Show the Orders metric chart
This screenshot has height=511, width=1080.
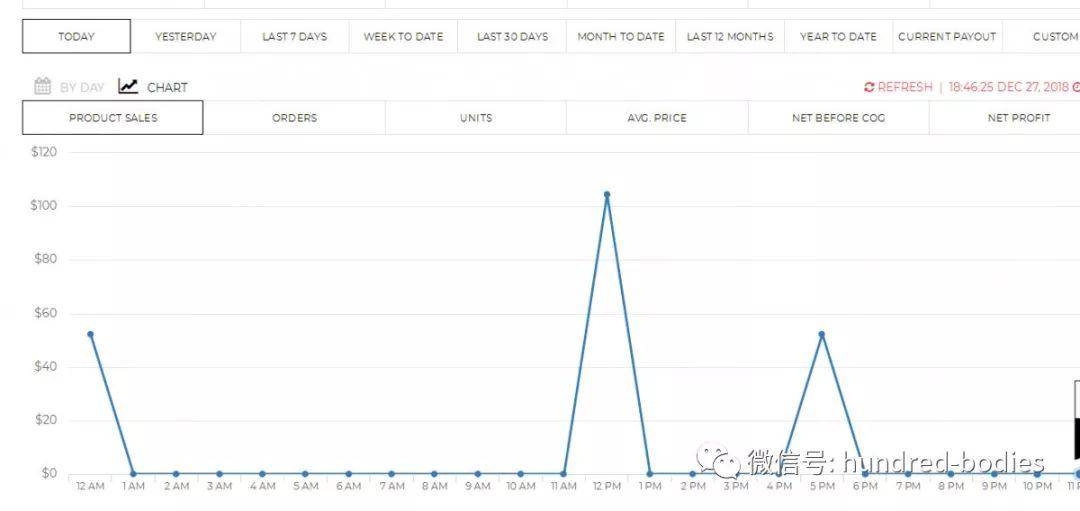click(294, 118)
